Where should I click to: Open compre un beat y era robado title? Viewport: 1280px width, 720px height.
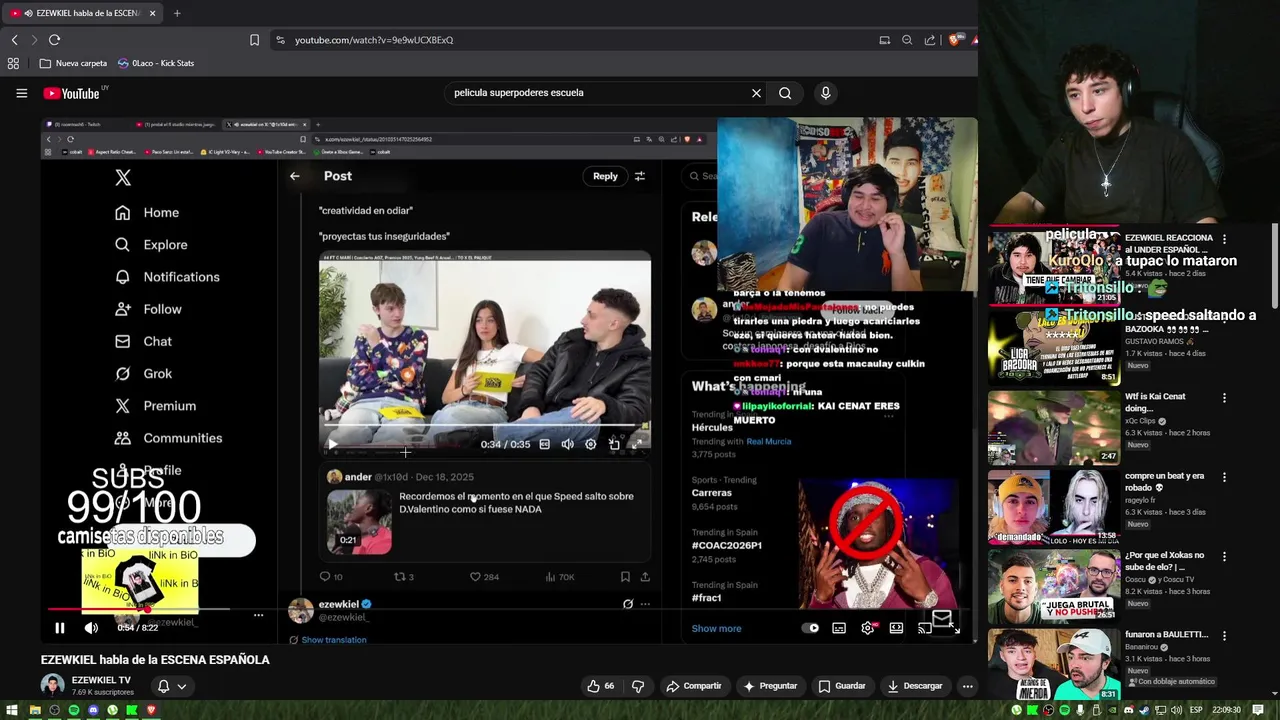coord(1164,482)
